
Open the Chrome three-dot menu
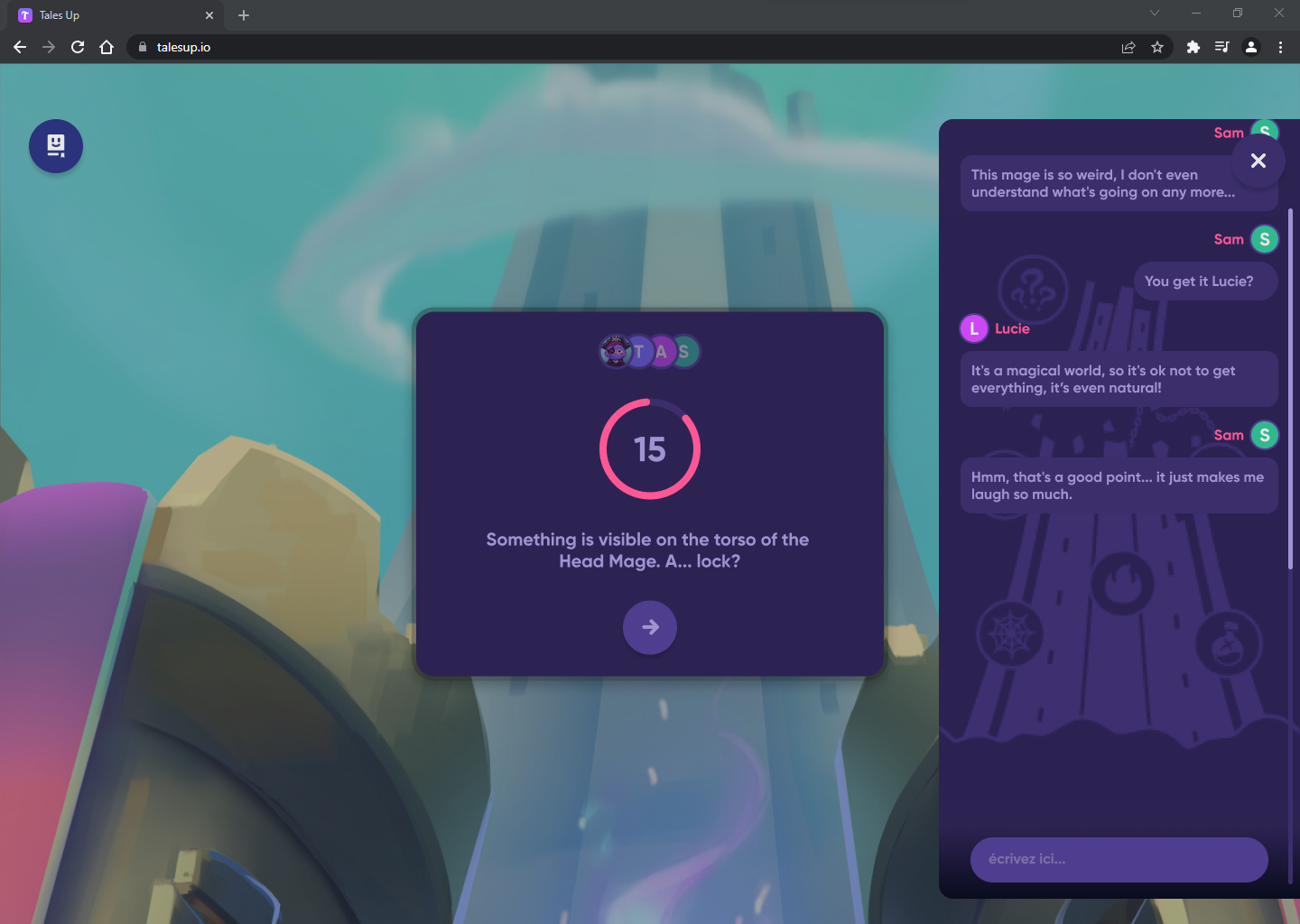pos(1280,47)
